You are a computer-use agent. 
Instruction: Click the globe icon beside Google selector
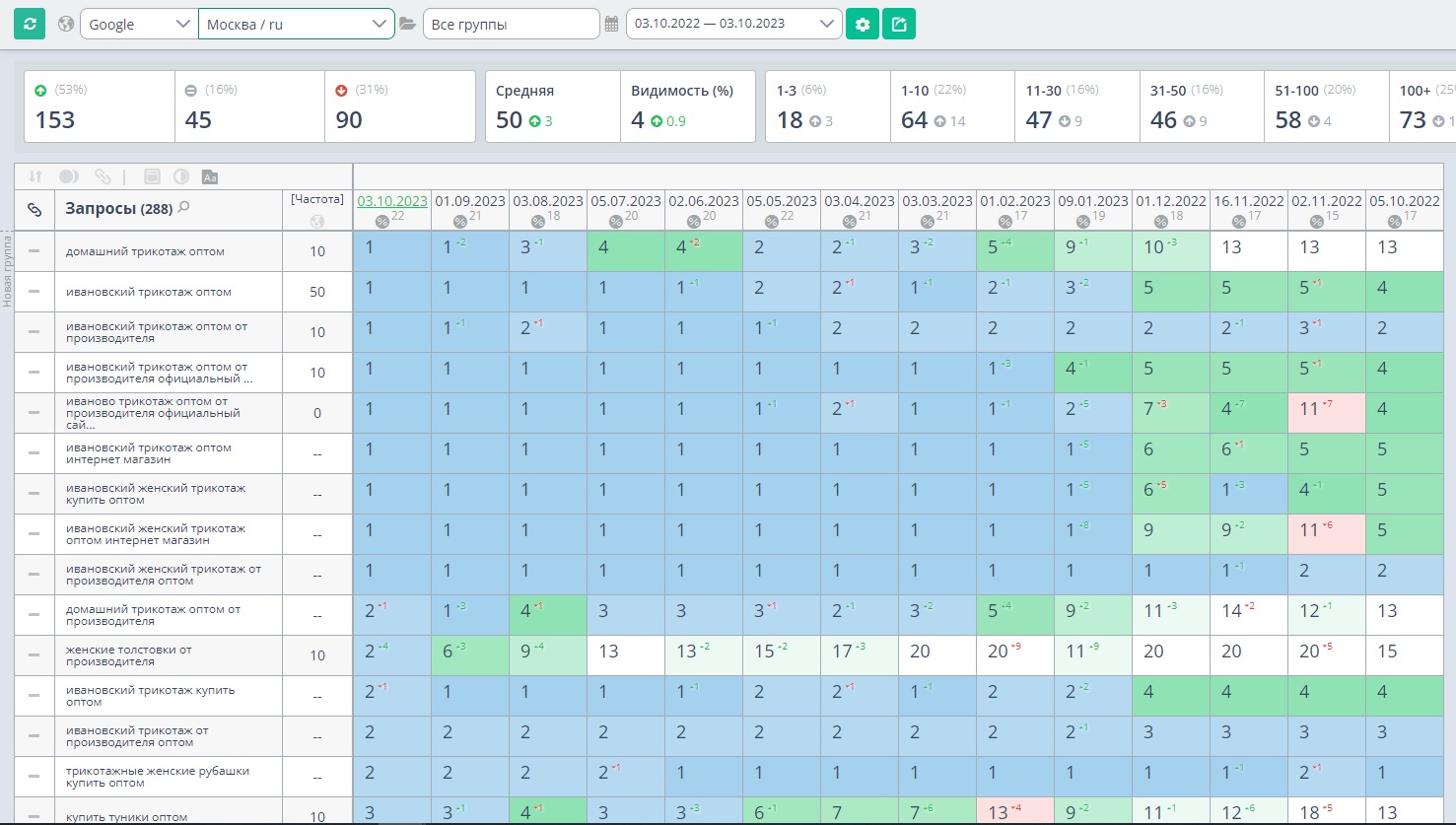click(66, 24)
